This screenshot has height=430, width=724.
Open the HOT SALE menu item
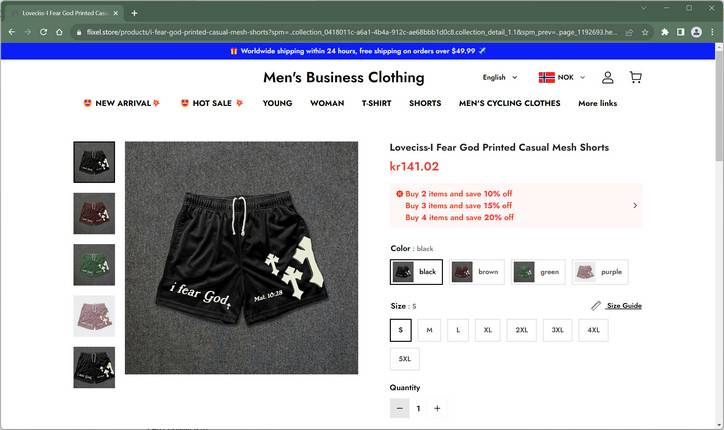pyautogui.click(x=212, y=103)
